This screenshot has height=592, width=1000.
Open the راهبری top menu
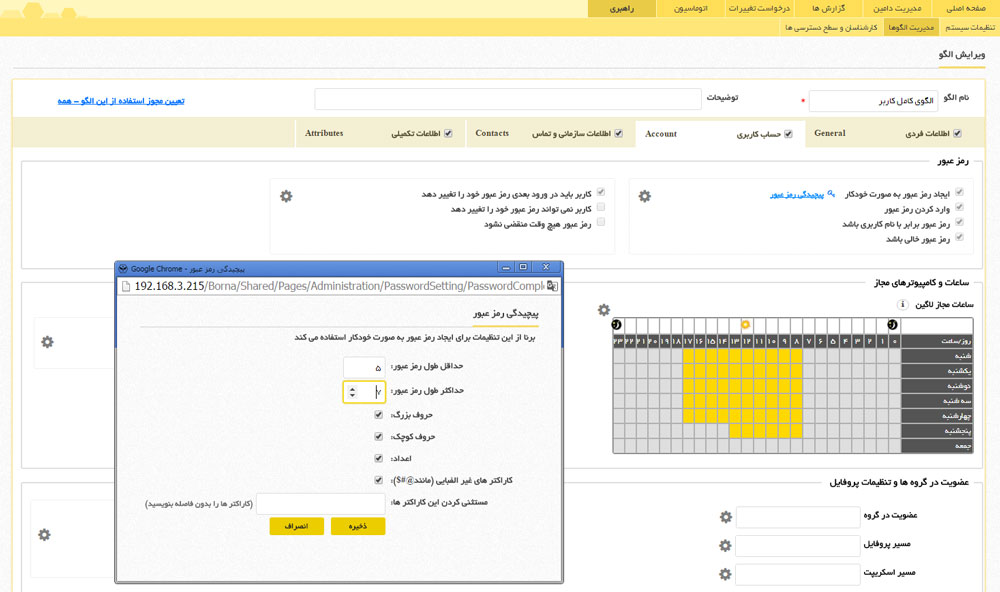point(621,8)
